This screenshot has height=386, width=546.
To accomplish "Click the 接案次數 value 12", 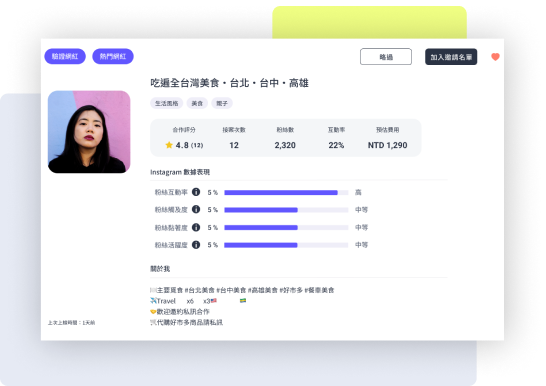I will point(234,145).
